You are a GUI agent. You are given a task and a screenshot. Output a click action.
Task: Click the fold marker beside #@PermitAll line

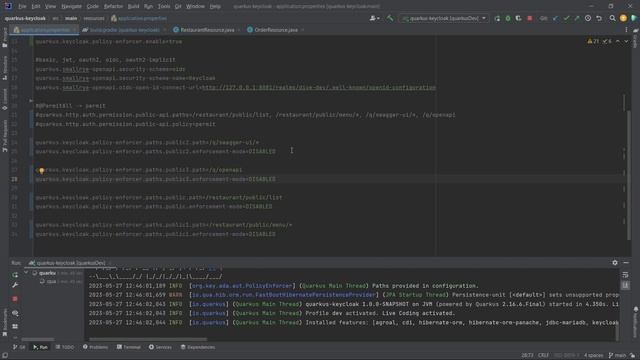(x=31, y=100)
